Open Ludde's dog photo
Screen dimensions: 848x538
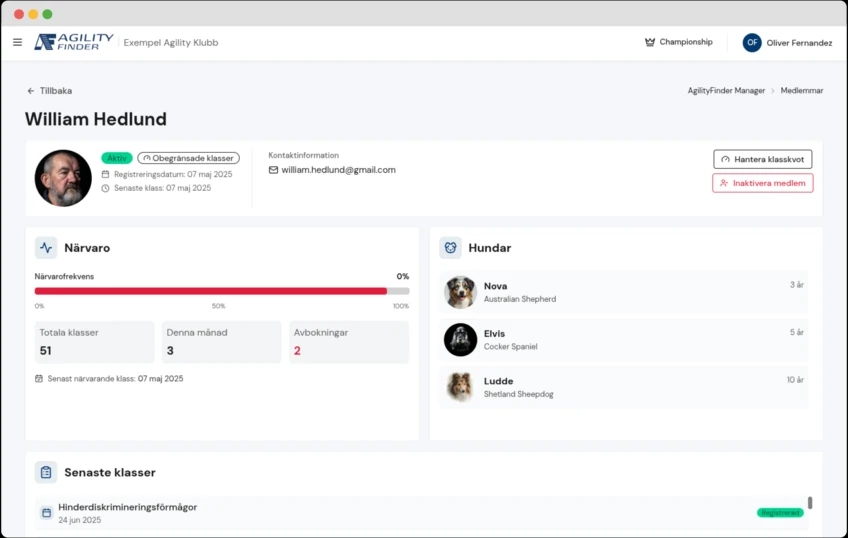coord(460,387)
